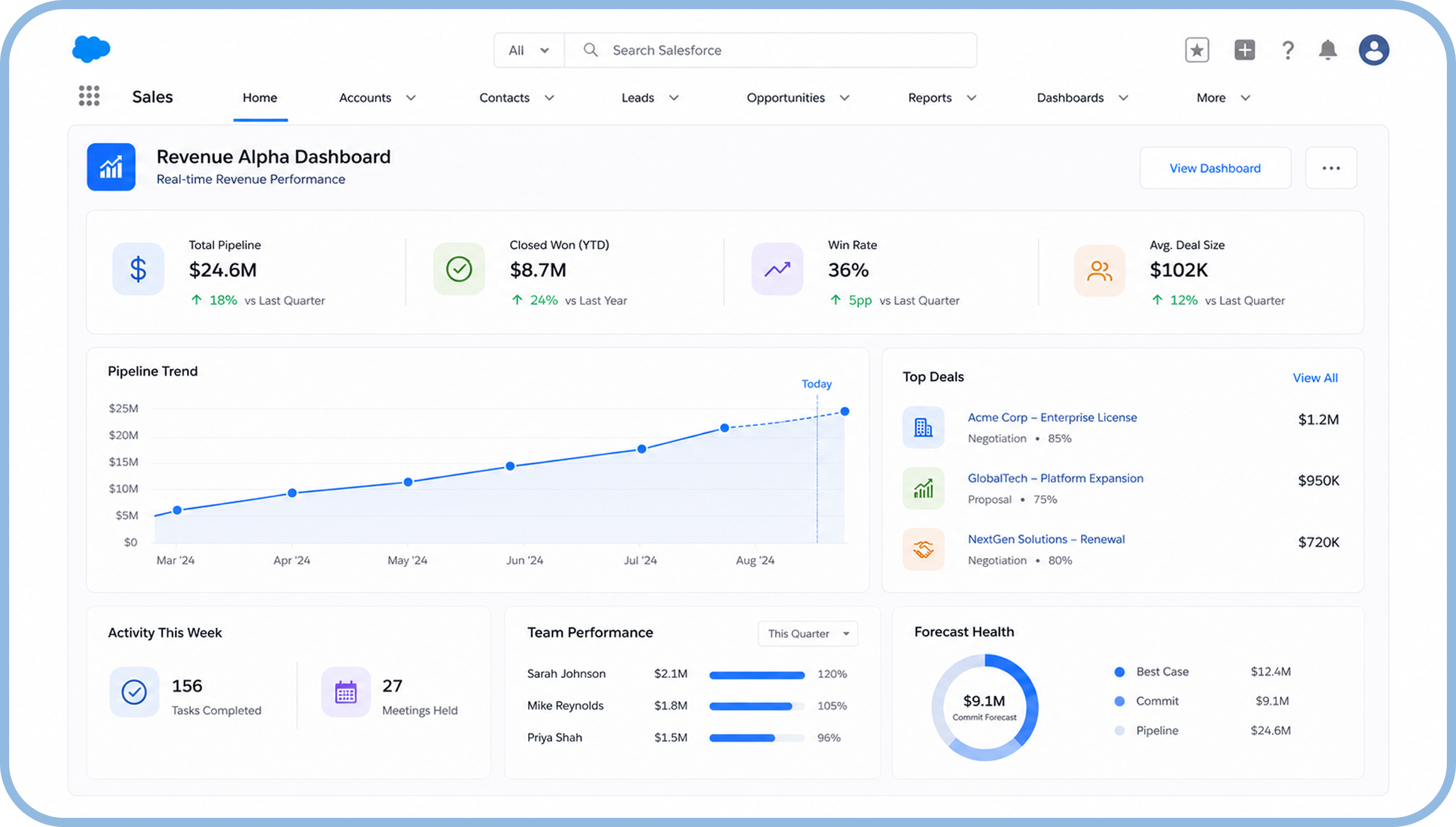The height and width of the screenshot is (827, 1456).
Task: Click the $8.7M Closed Won value
Action: 538,270
